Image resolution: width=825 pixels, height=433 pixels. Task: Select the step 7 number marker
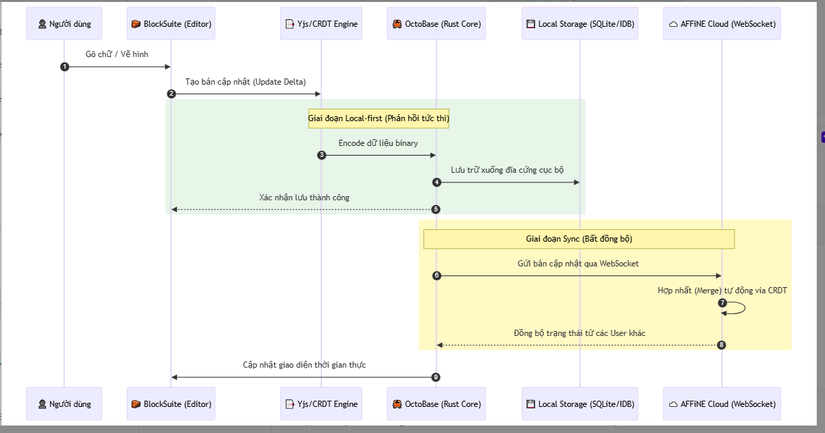(x=722, y=302)
